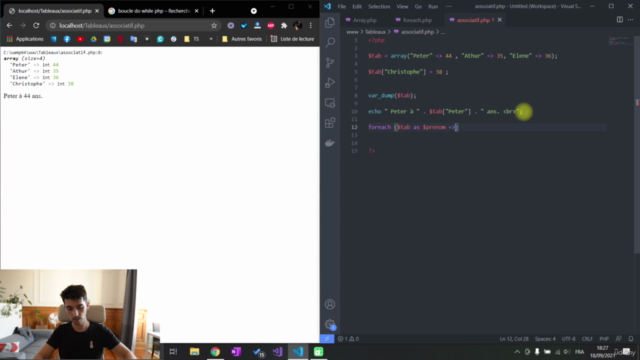
Task: Change the Spaces: 4 indentation setting
Action: click(545, 339)
